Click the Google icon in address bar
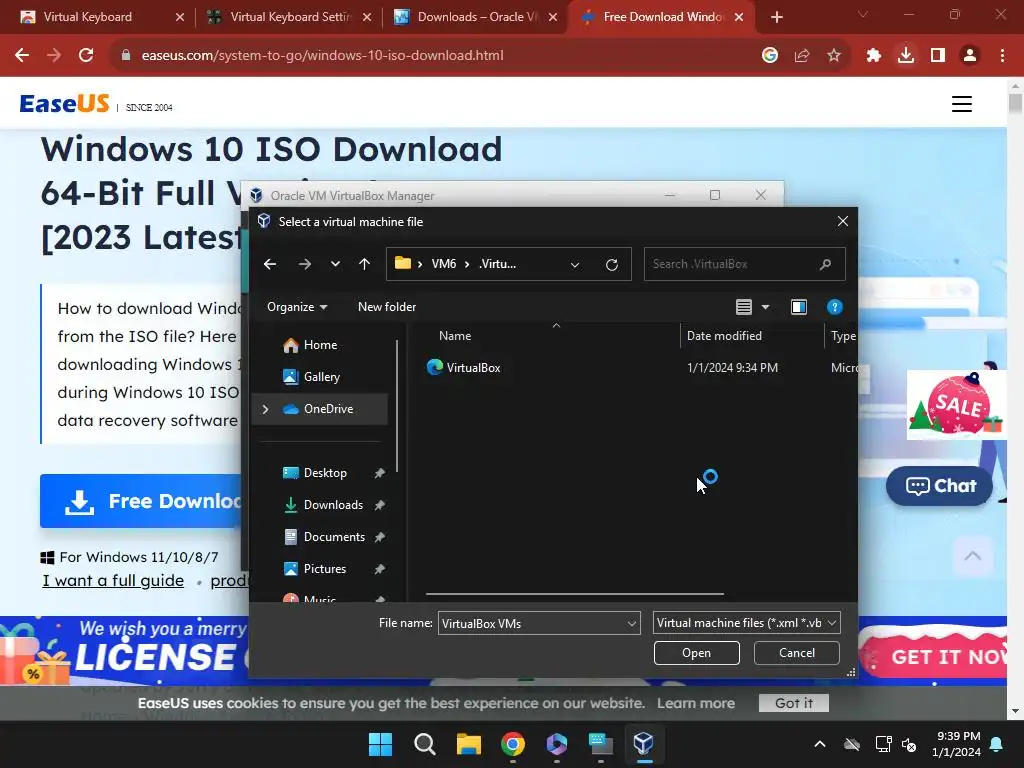Screen dimensions: 1024x768 tap(770, 55)
